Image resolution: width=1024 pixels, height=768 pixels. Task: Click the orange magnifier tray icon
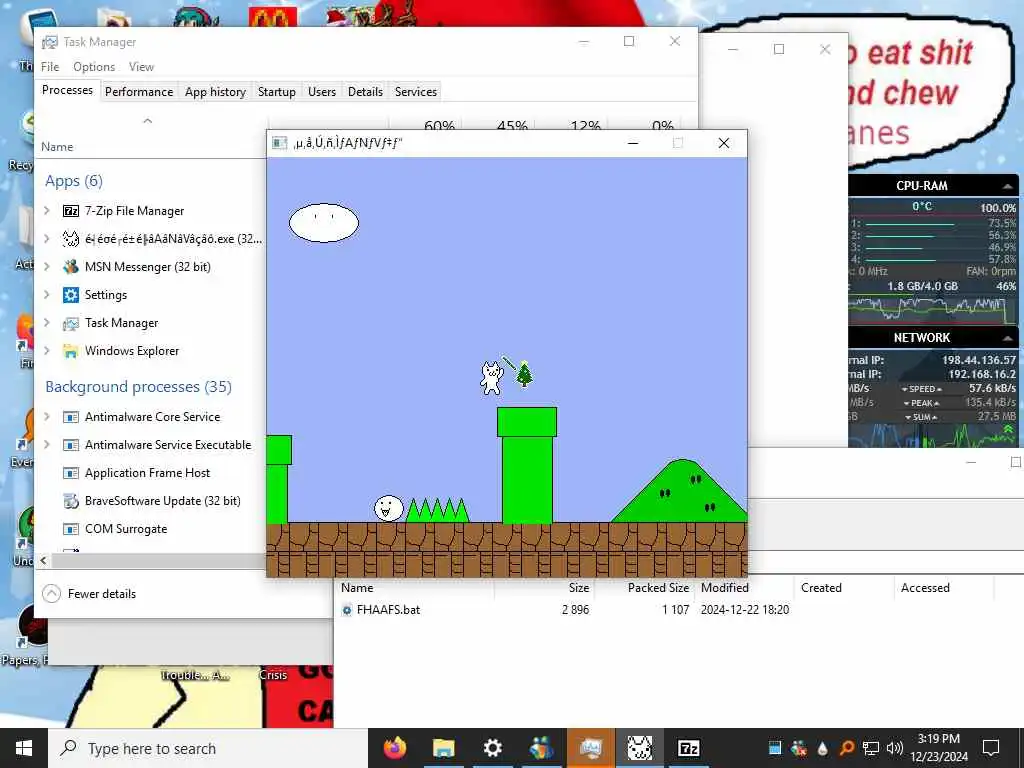[846, 748]
